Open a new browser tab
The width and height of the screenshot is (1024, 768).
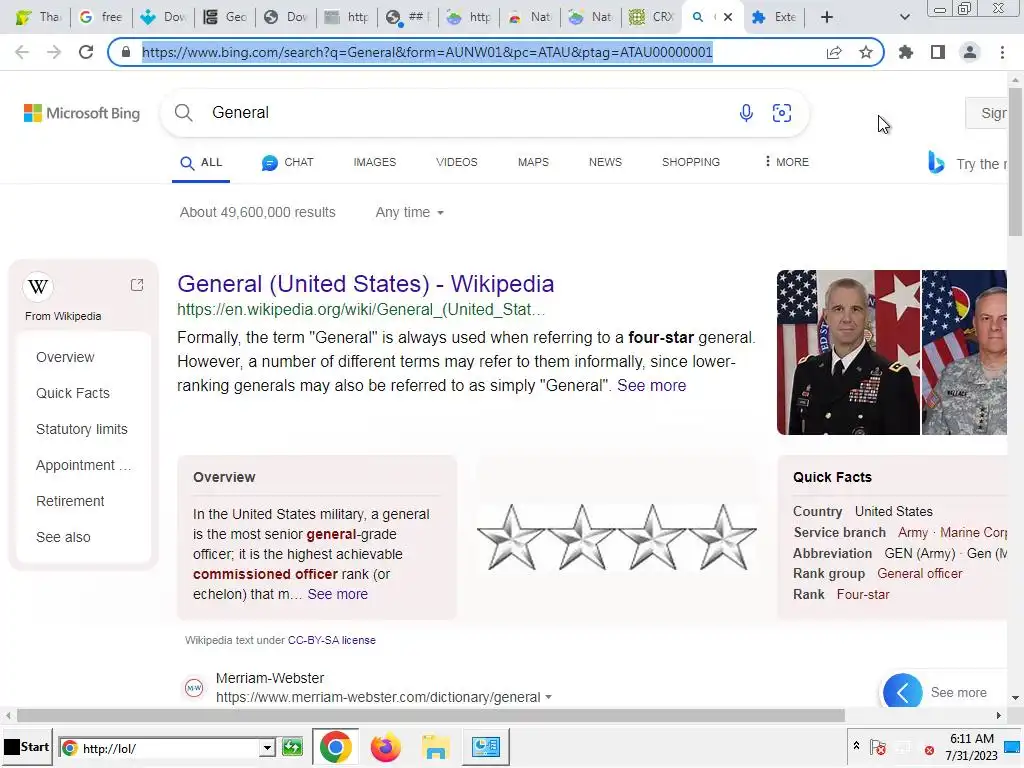[827, 17]
